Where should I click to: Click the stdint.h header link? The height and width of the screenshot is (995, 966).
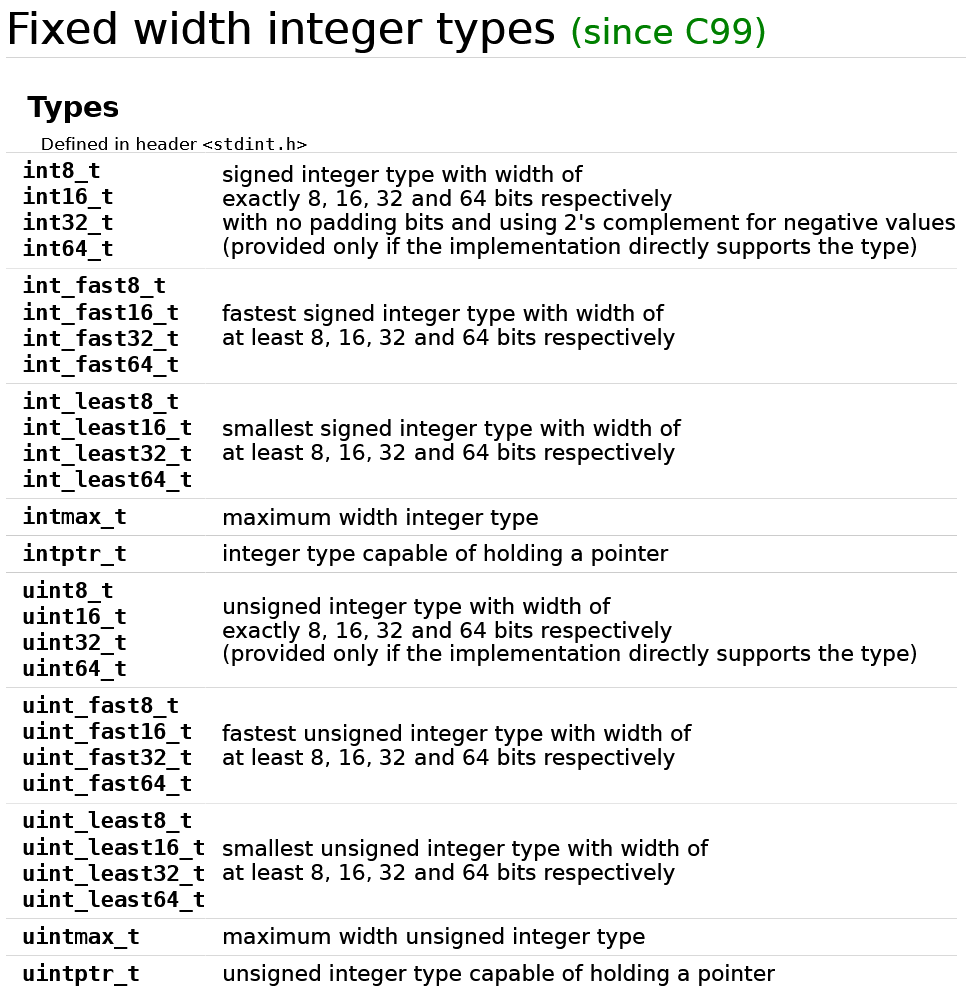point(254,144)
